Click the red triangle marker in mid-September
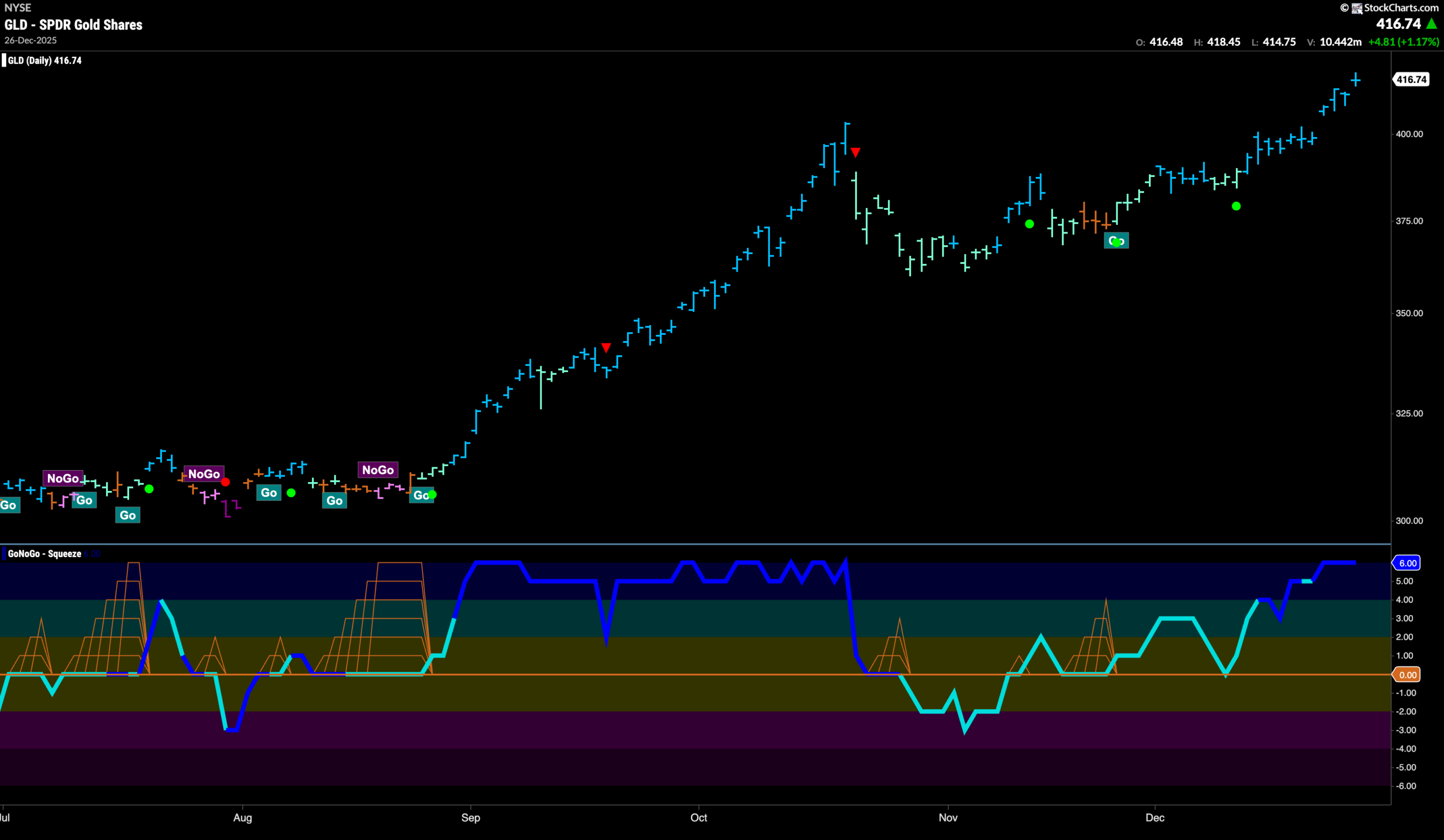Screen dimensions: 1444x840 click(x=606, y=348)
